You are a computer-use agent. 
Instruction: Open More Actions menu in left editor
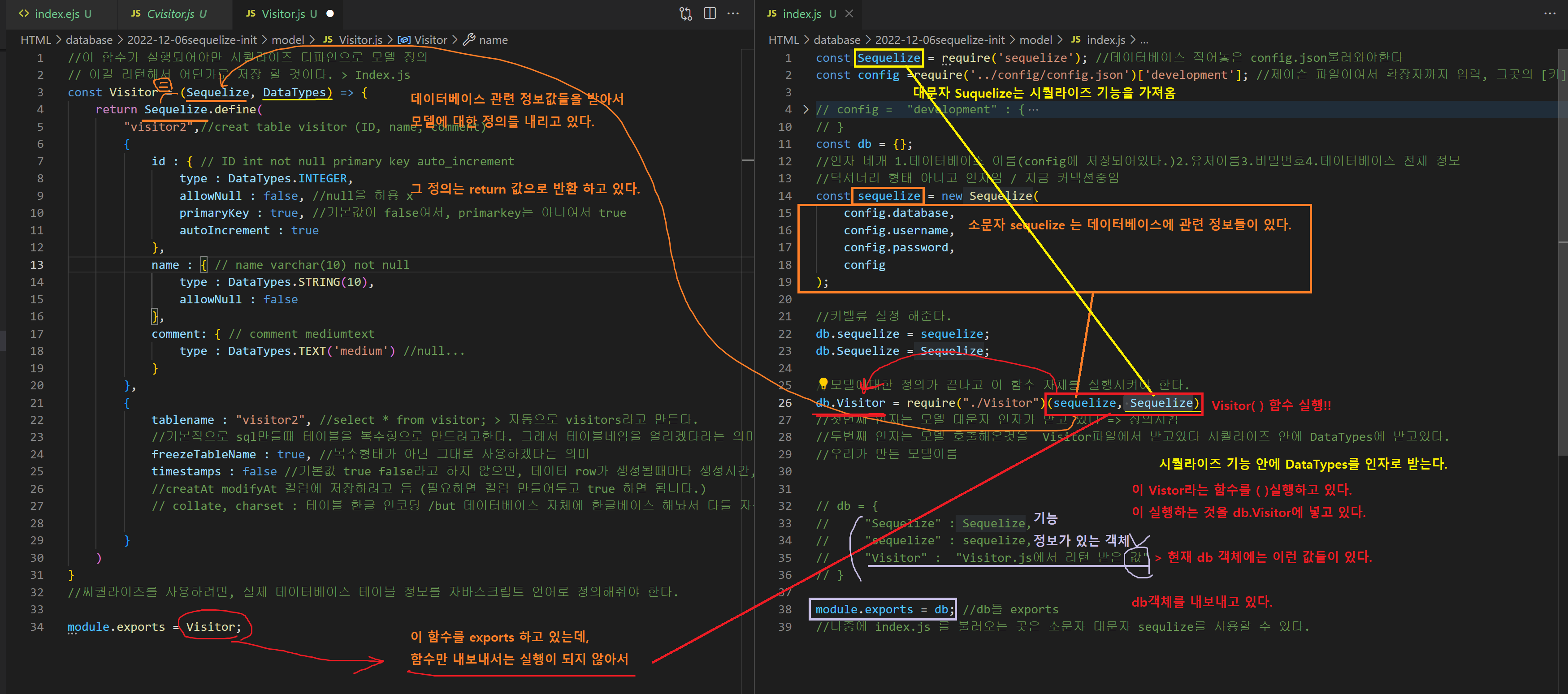click(733, 13)
